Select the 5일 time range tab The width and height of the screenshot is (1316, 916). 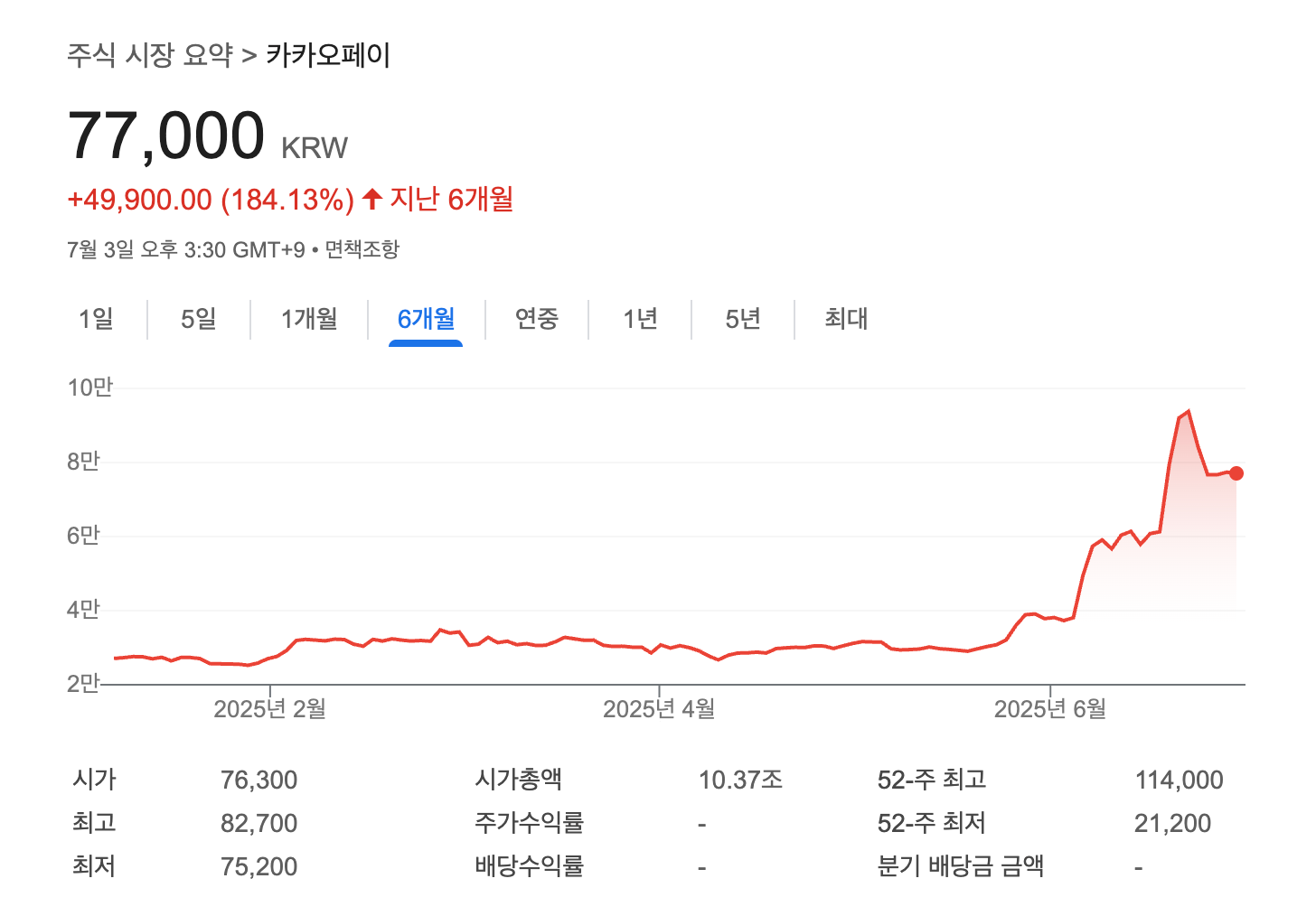[199, 319]
